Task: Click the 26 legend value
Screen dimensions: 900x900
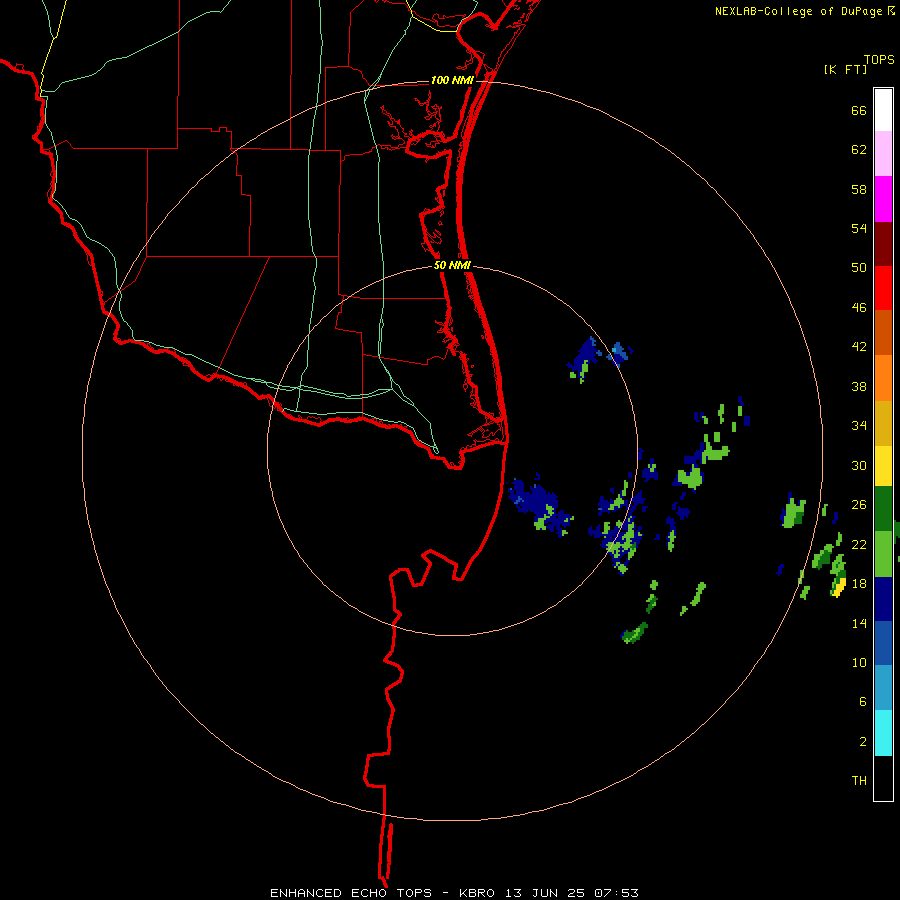Action: (x=859, y=505)
